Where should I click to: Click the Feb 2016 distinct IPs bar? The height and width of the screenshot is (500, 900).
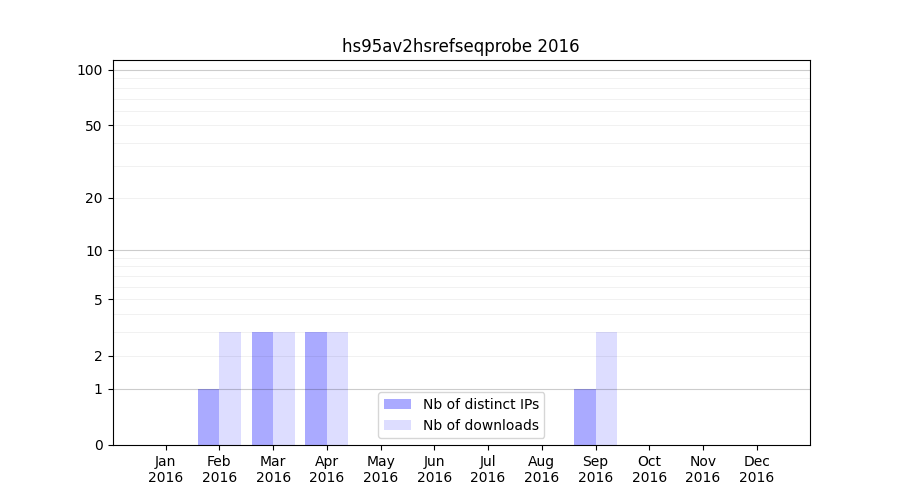tap(208, 417)
